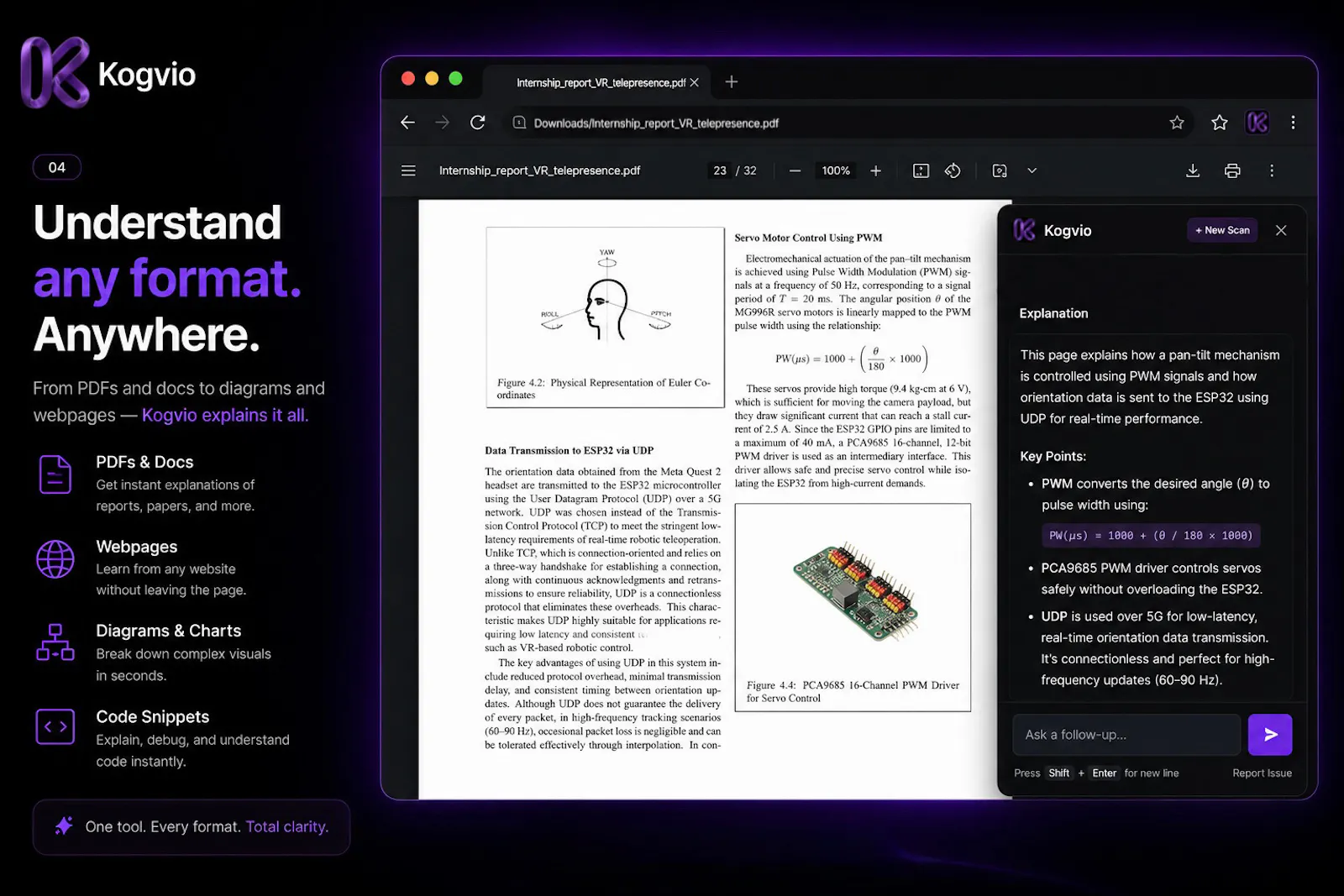Image resolution: width=1344 pixels, height=896 pixels.
Task: Toggle PDF sidebar hamburger menu
Action: [x=408, y=170]
